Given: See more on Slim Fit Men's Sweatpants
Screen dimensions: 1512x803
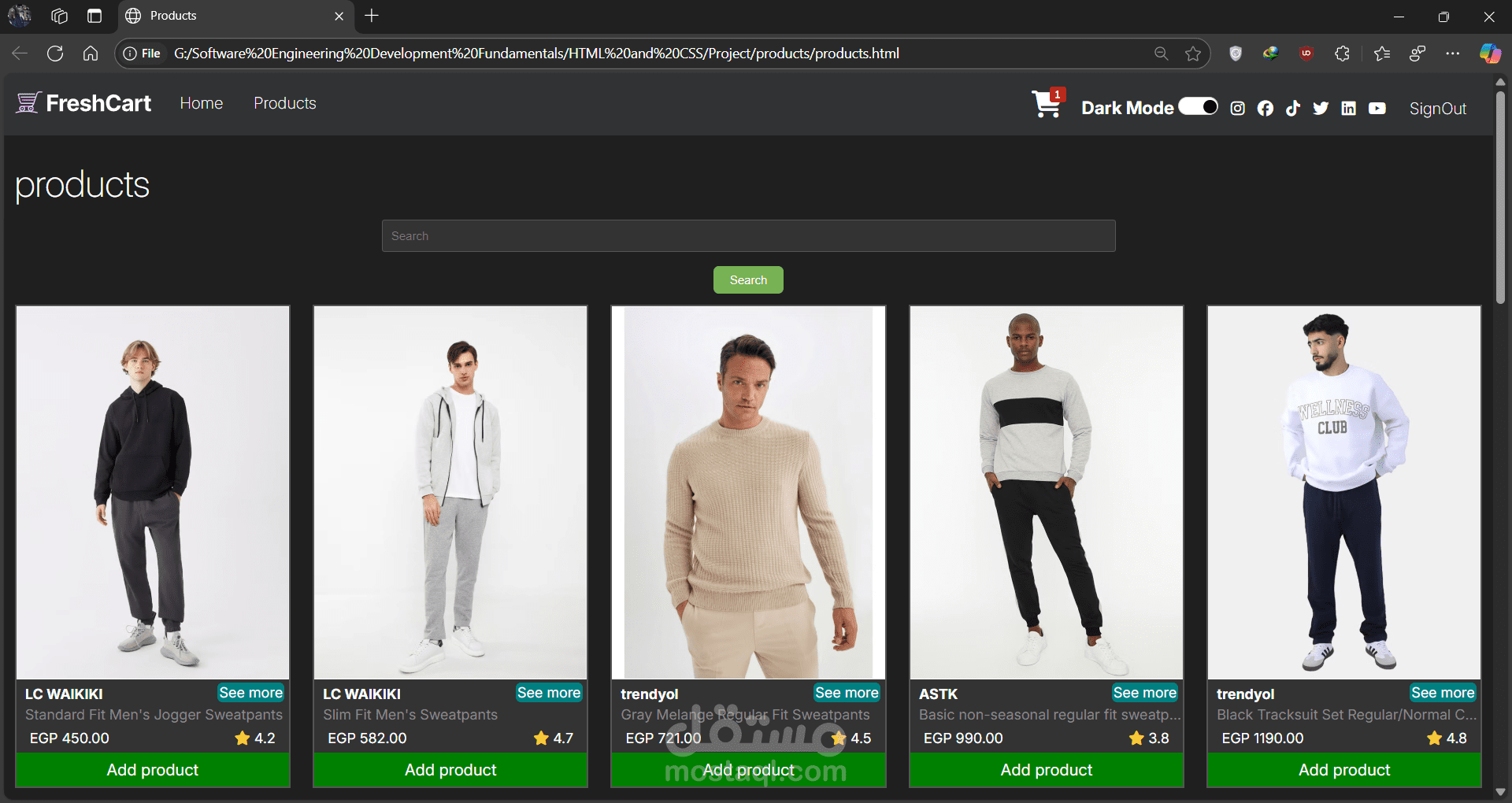Looking at the screenshot, I should tap(549, 693).
